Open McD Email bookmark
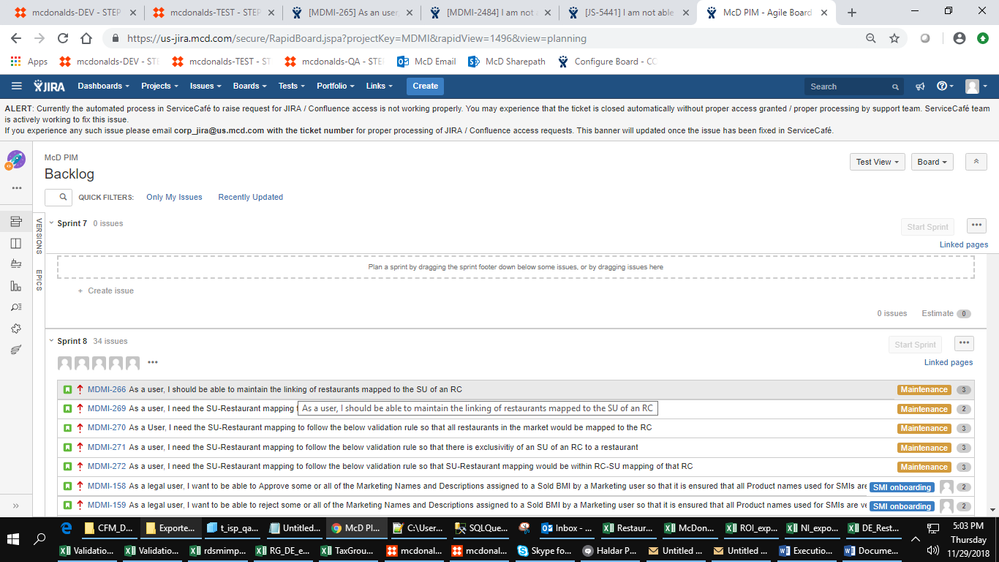The width and height of the screenshot is (999, 562). tap(426, 62)
